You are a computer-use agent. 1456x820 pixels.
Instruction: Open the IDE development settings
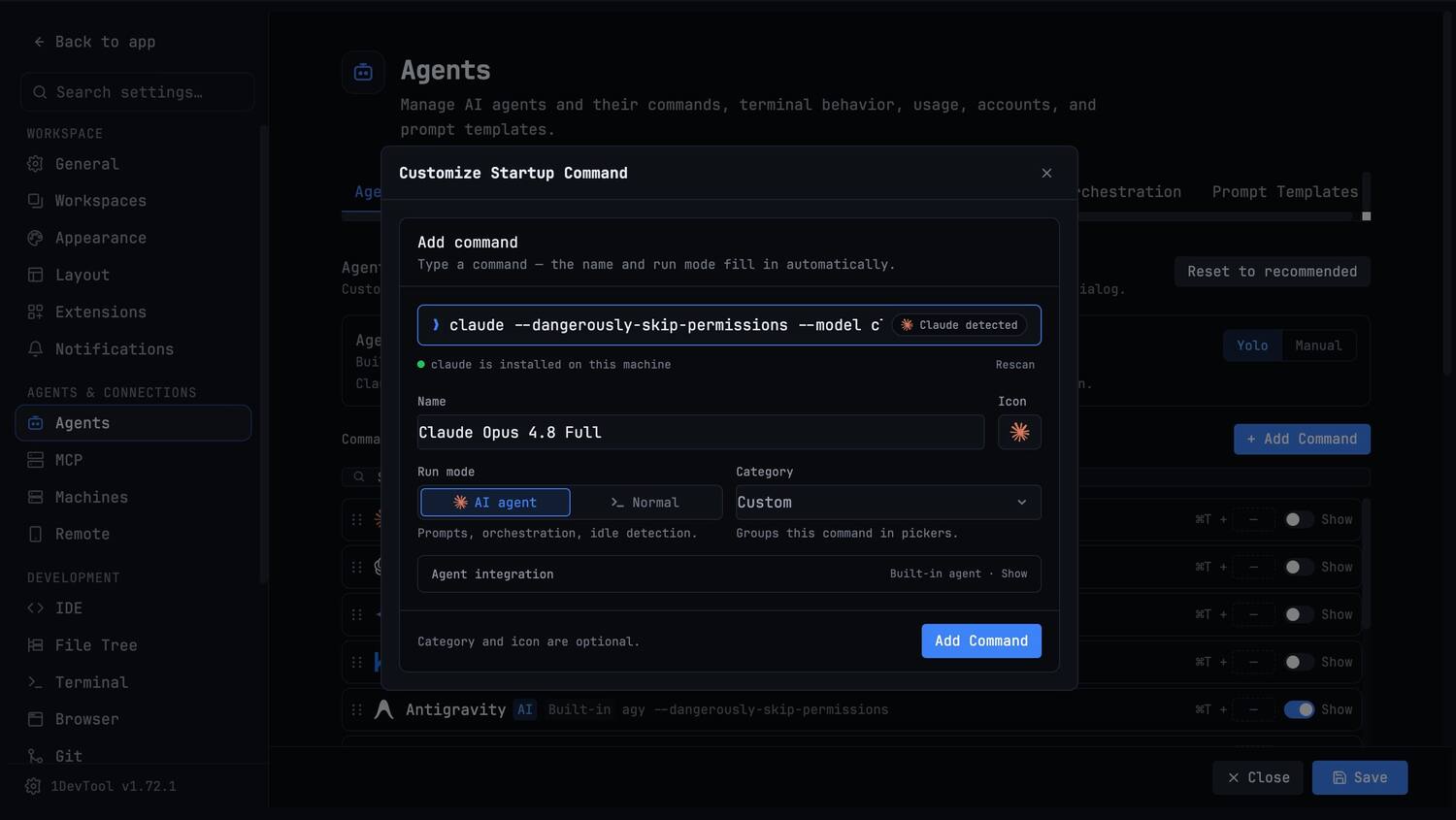pyautogui.click(x=133, y=607)
